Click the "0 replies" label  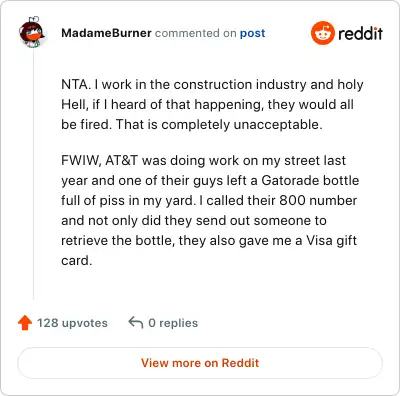pos(173,323)
